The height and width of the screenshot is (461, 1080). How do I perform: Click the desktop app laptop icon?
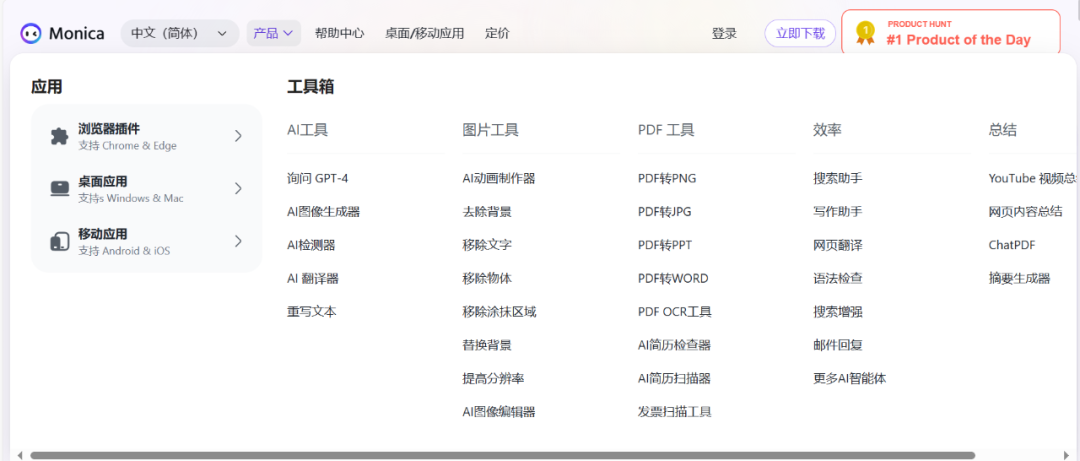60,189
